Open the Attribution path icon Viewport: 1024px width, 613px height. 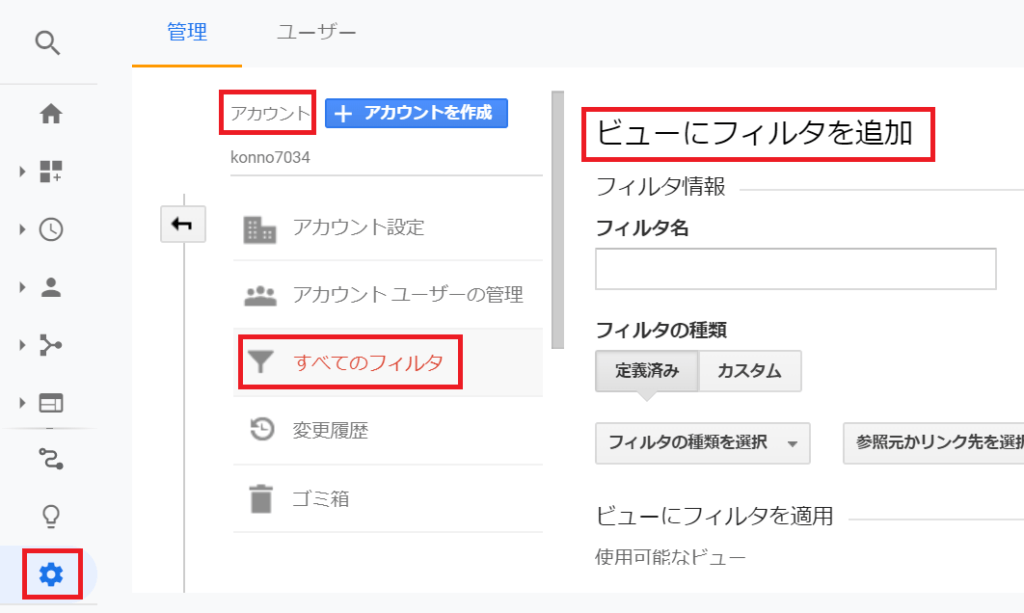pyautogui.click(x=51, y=459)
